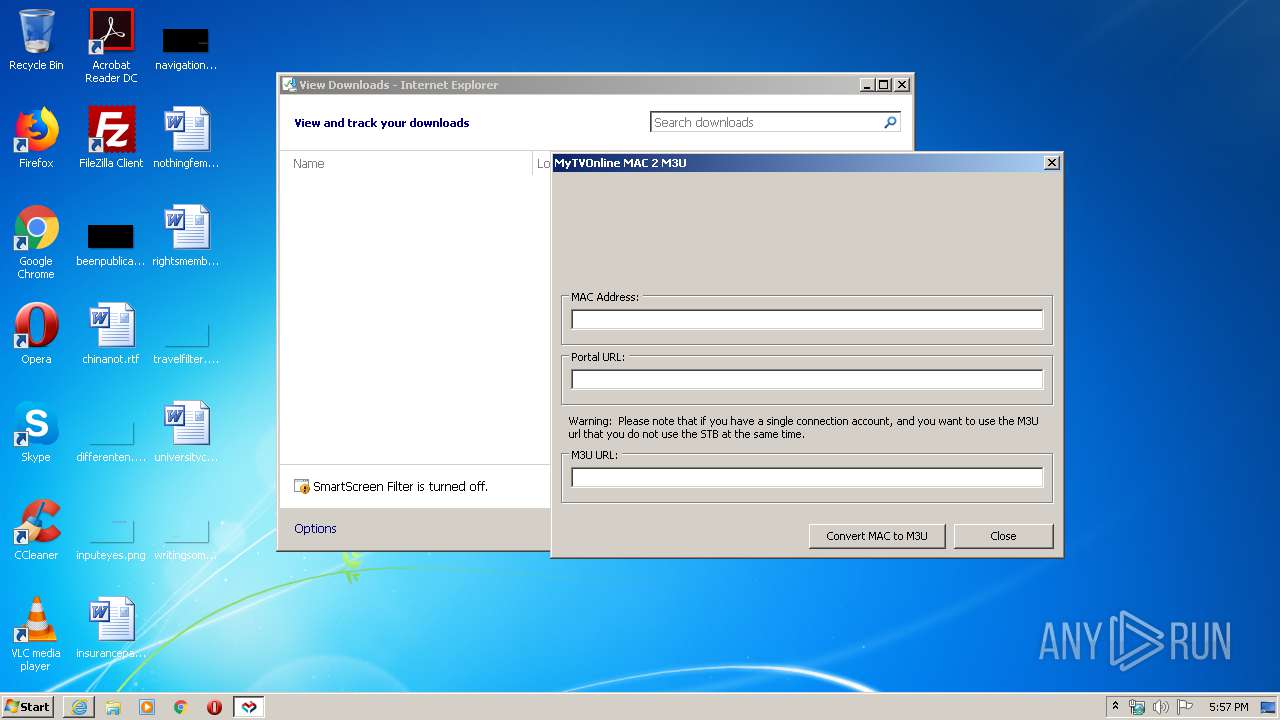The image size is (1280, 720).
Task: Select the insurancepa Word document icon
Action: tap(111, 628)
